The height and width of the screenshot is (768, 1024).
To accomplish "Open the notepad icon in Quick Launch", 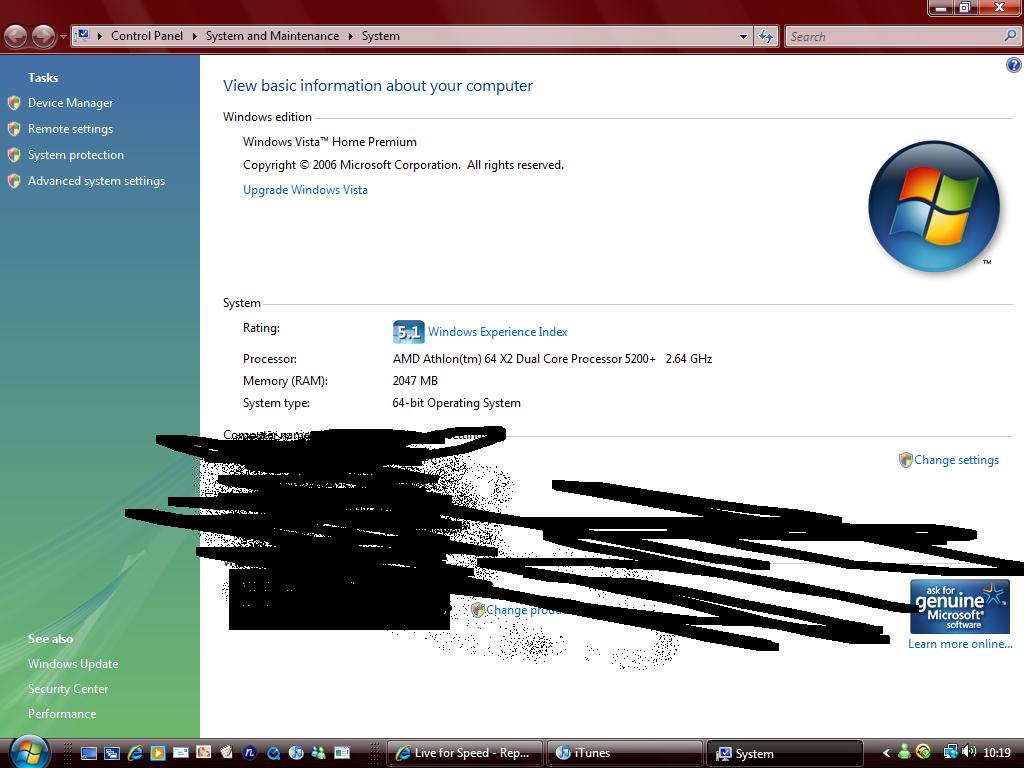I will click(x=227, y=752).
